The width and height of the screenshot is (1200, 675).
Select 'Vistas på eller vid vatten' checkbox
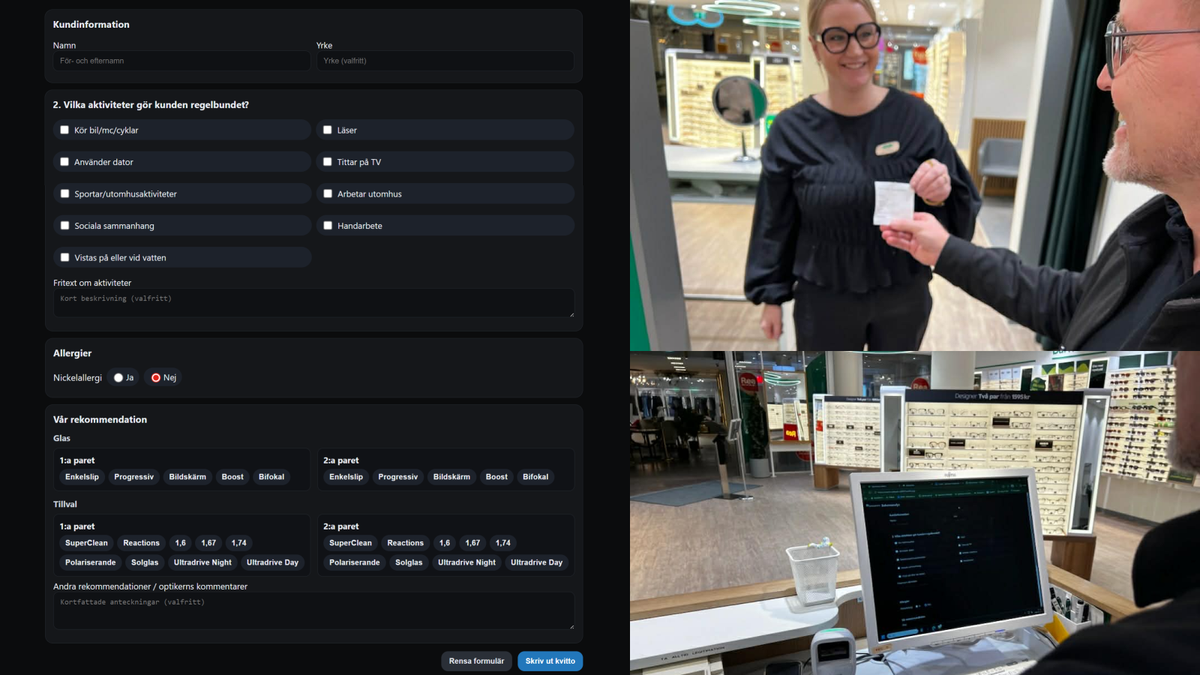click(65, 258)
